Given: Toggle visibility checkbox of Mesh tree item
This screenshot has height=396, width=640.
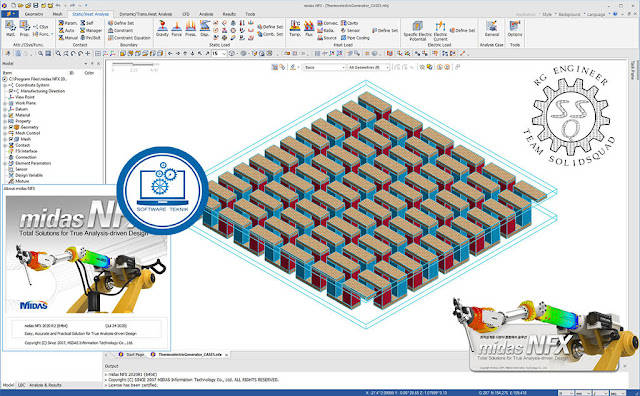Looking at the screenshot, I should tap(11, 139).
